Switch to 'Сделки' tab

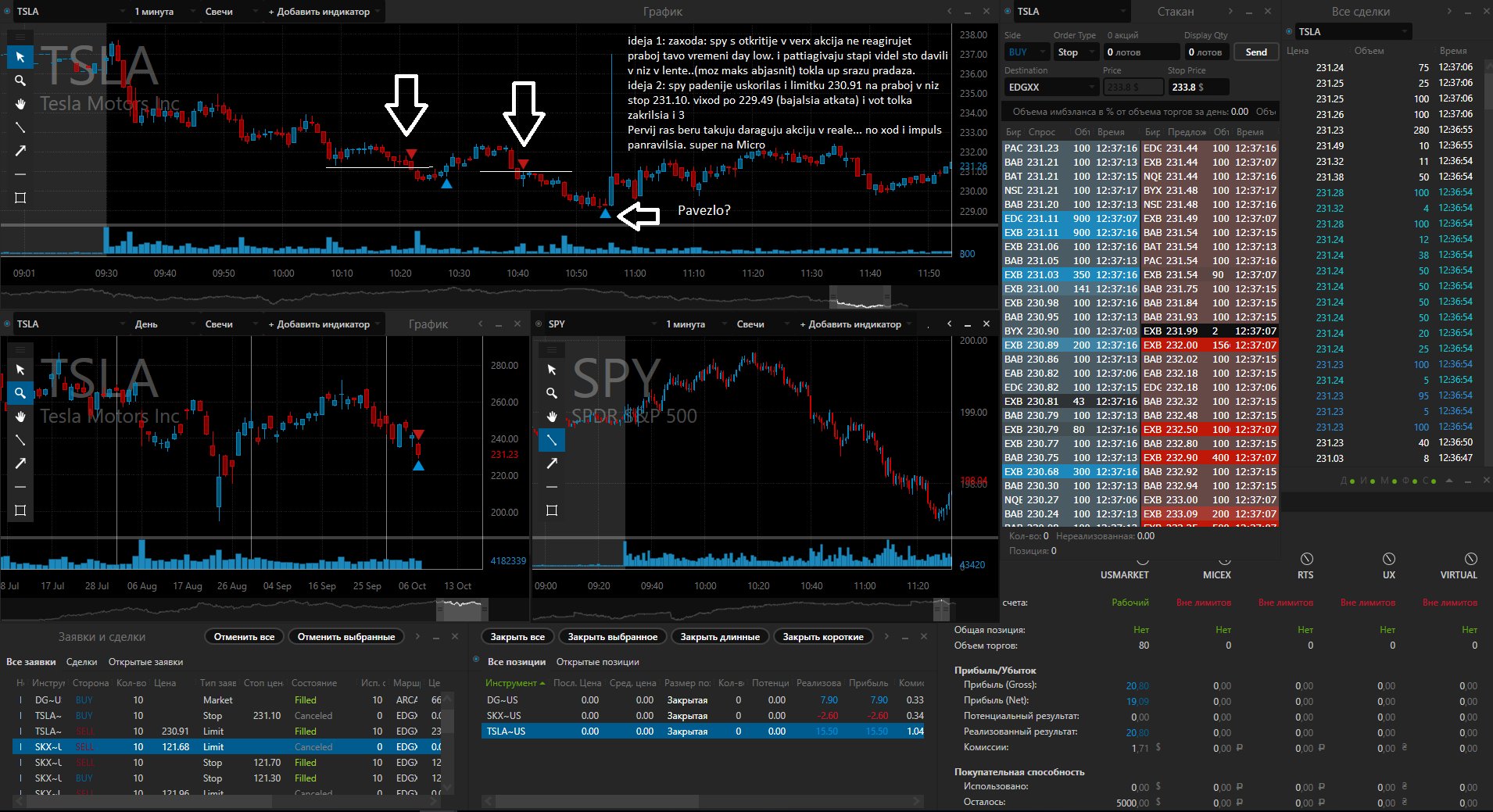pyautogui.click(x=82, y=662)
